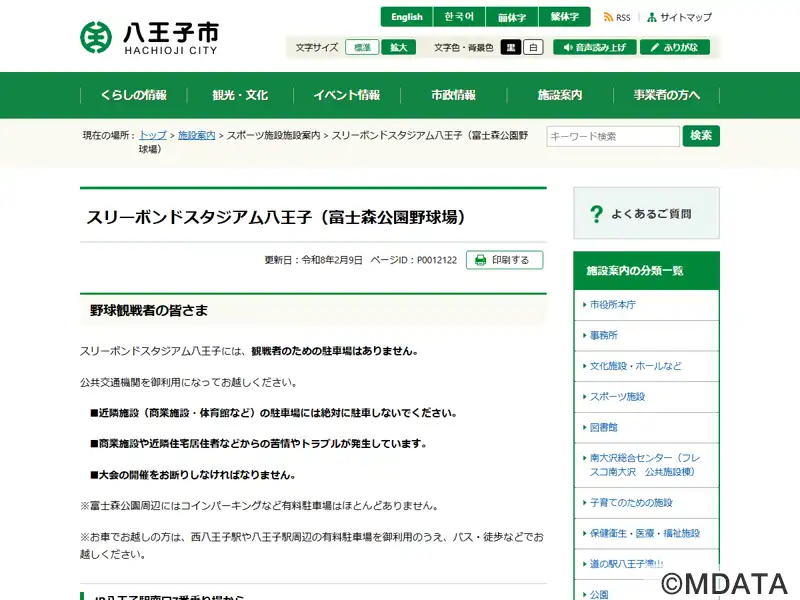Expand 市役所本庁 category arrow
Screen dimensions: 800x600
click(585, 305)
